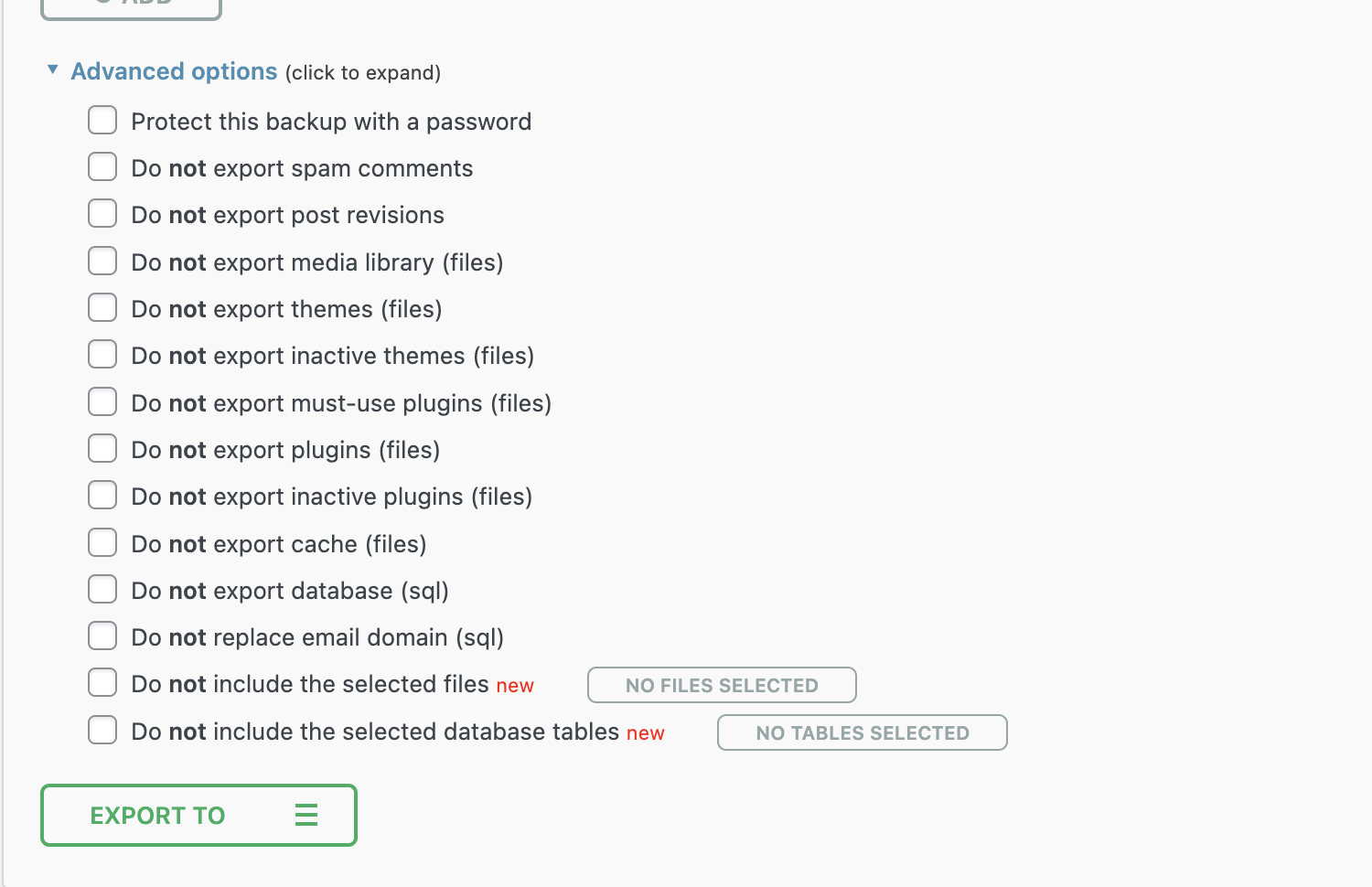Check Do not export database (sql)
Screen dimensions: 1372x887
tap(102, 590)
